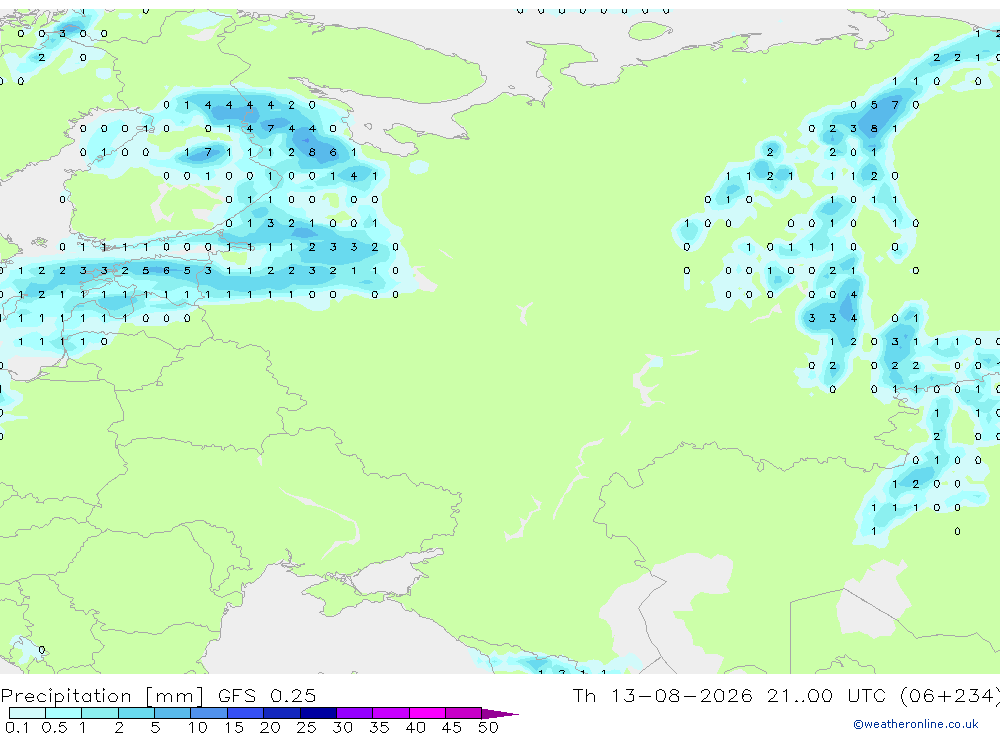Viewport: 1000px width, 733px height.
Task: Select the 40–45 mm magenta legend swatch
Action: [427, 713]
